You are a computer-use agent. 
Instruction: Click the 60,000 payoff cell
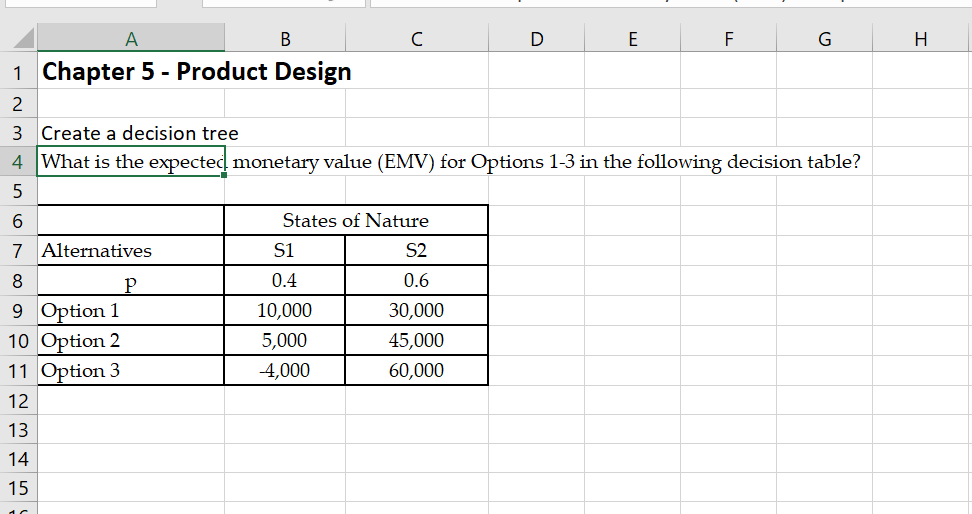pyautogui.click(x=417, y=371)
